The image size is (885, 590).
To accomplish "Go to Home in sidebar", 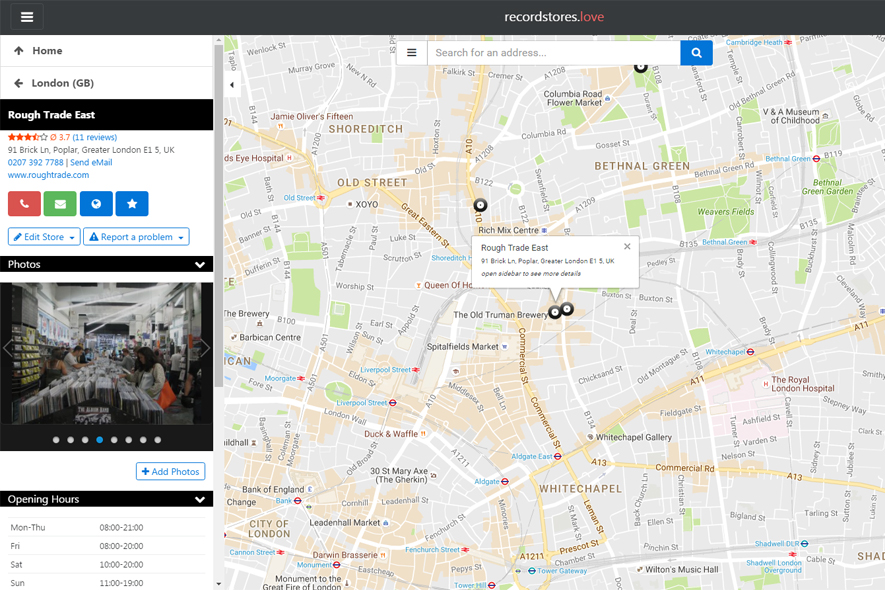I will click(x=107, y=51).
